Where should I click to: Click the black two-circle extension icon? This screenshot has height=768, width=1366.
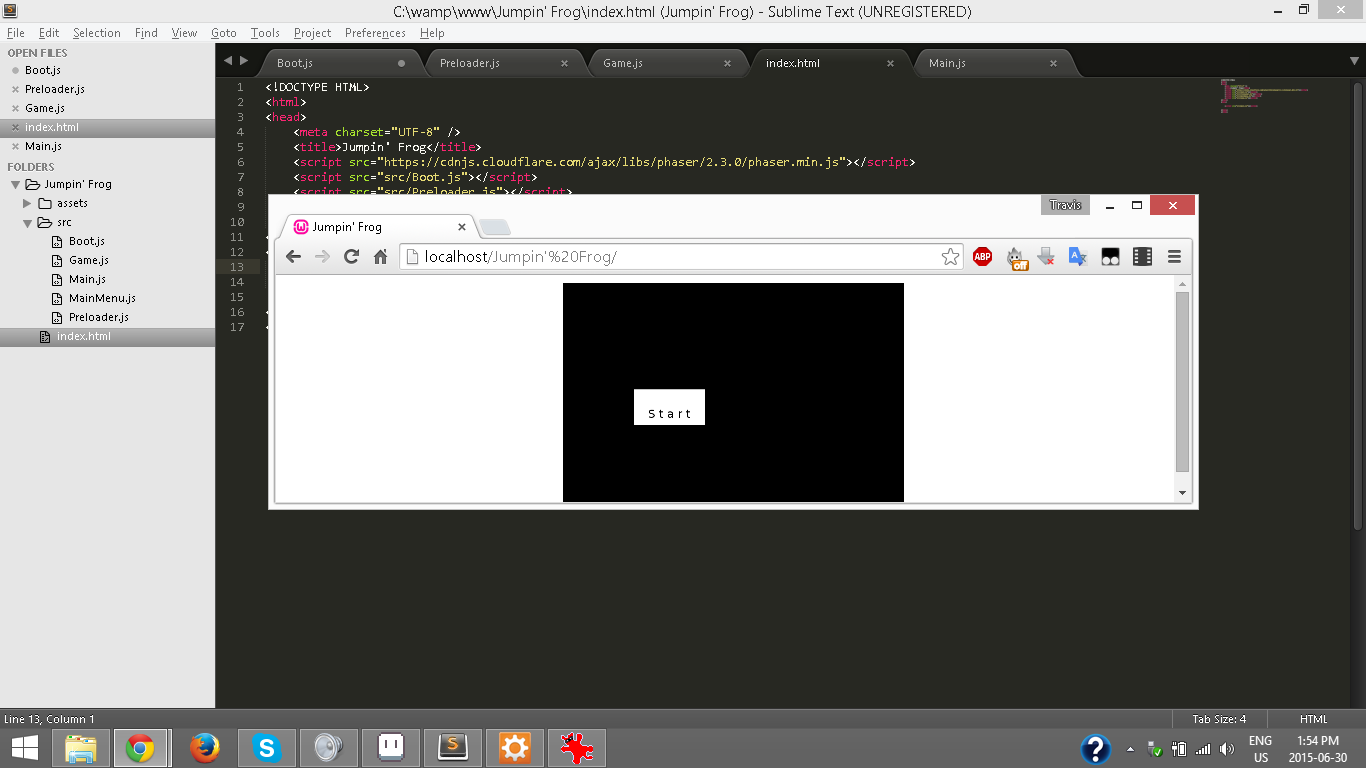(1110, 257)
